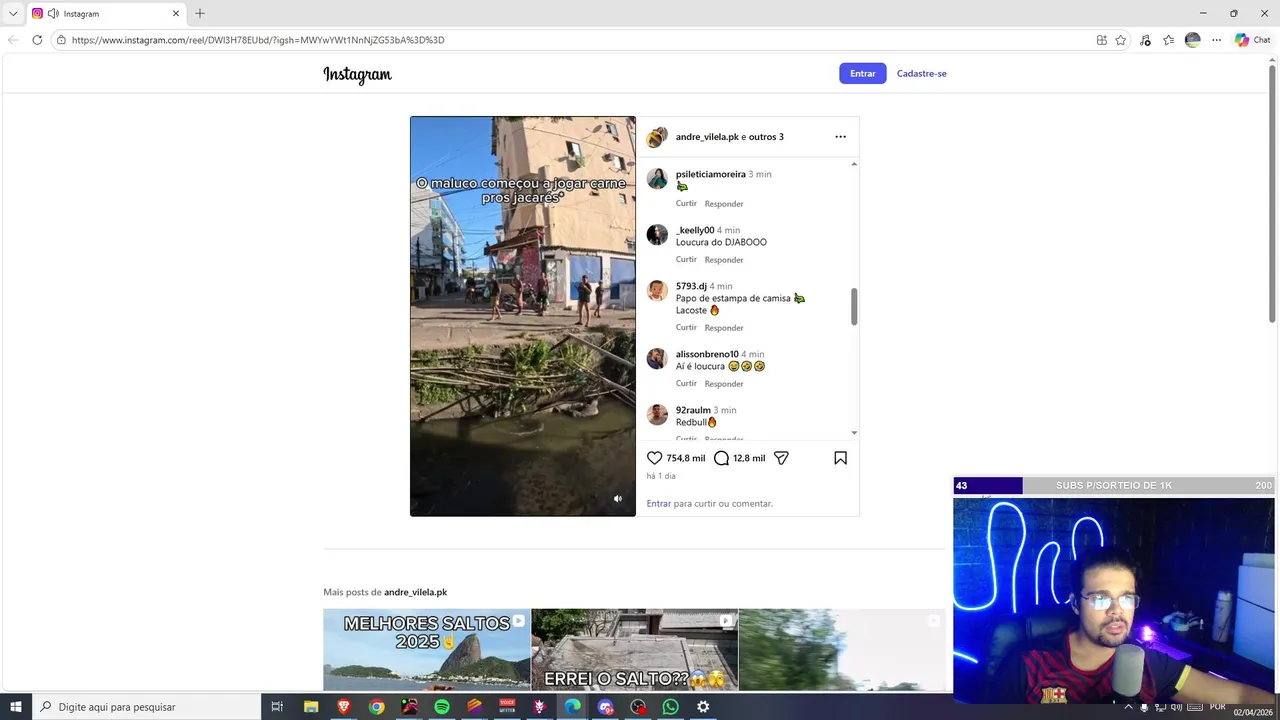Open the browser tab list dropdown arrow
The width and height of the screenshot is (1280, 720).
pyautogui.click(x=13, y=14)
